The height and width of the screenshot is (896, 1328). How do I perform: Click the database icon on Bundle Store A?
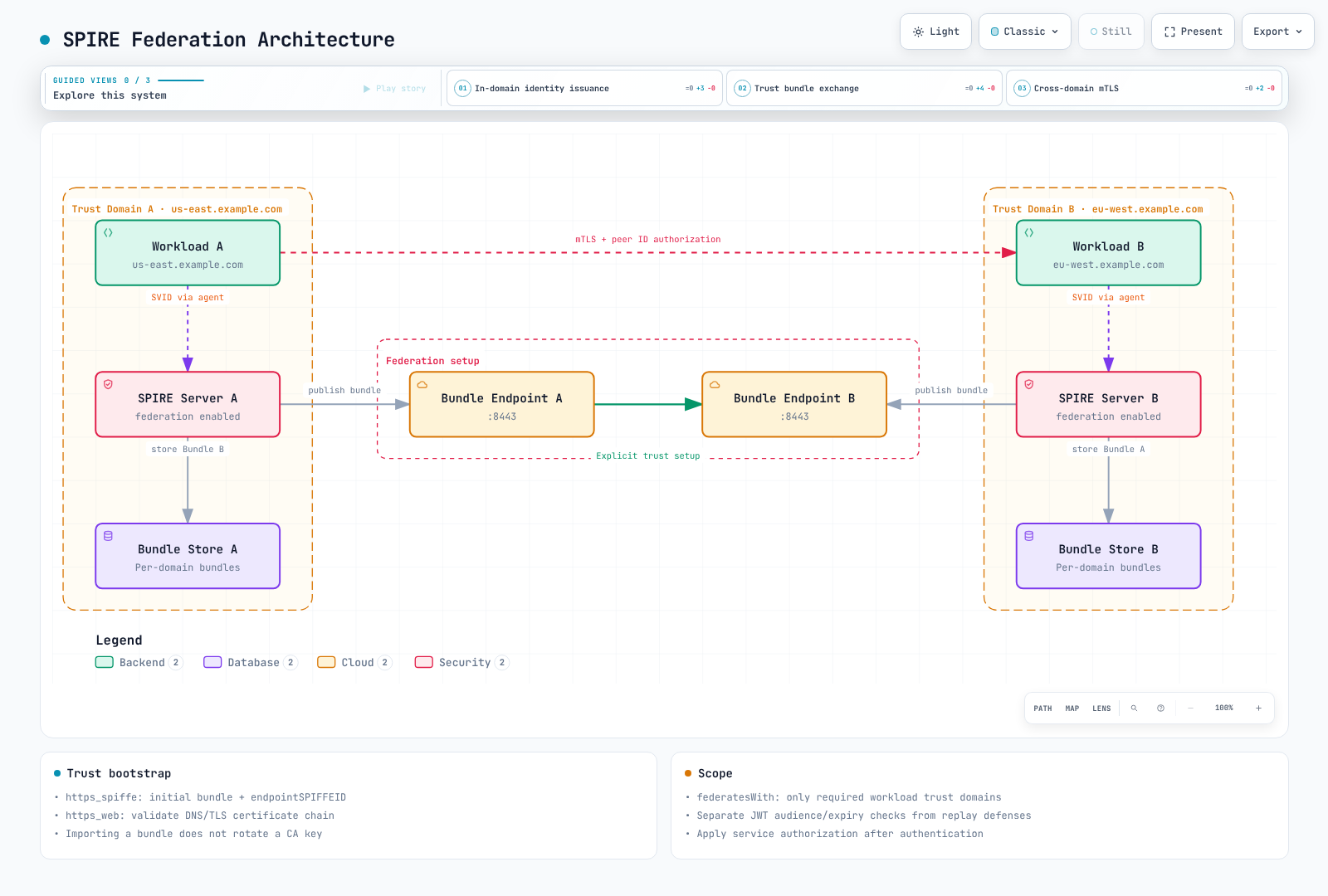click(108, 536)
